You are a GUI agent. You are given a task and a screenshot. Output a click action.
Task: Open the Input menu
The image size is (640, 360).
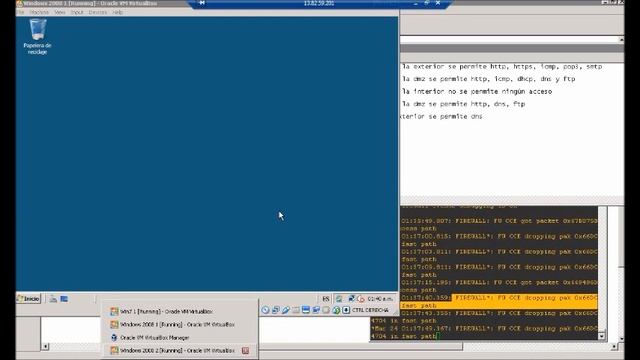(77, 12)
